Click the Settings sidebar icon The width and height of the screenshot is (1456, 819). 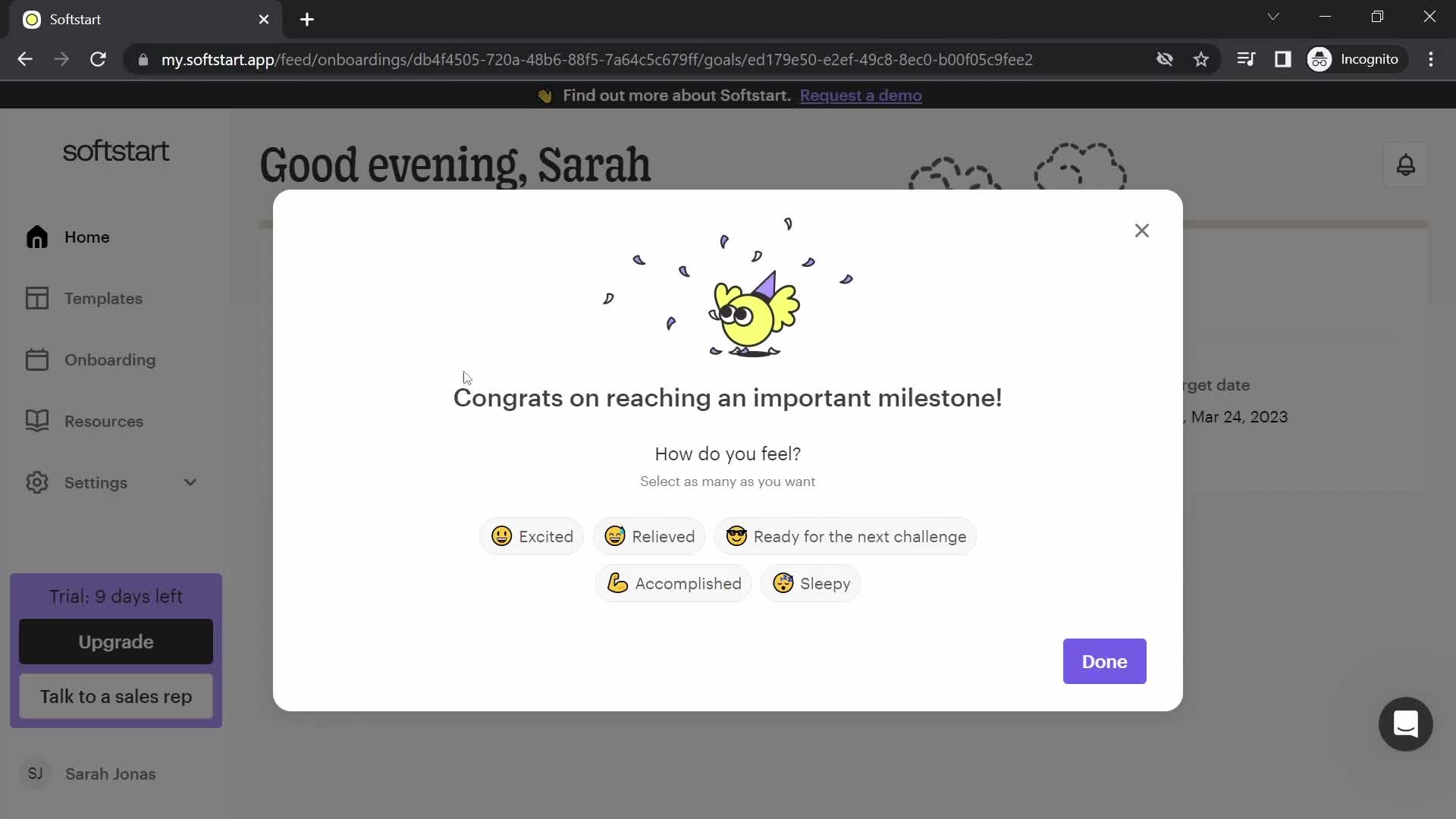[x=37, y=483]
